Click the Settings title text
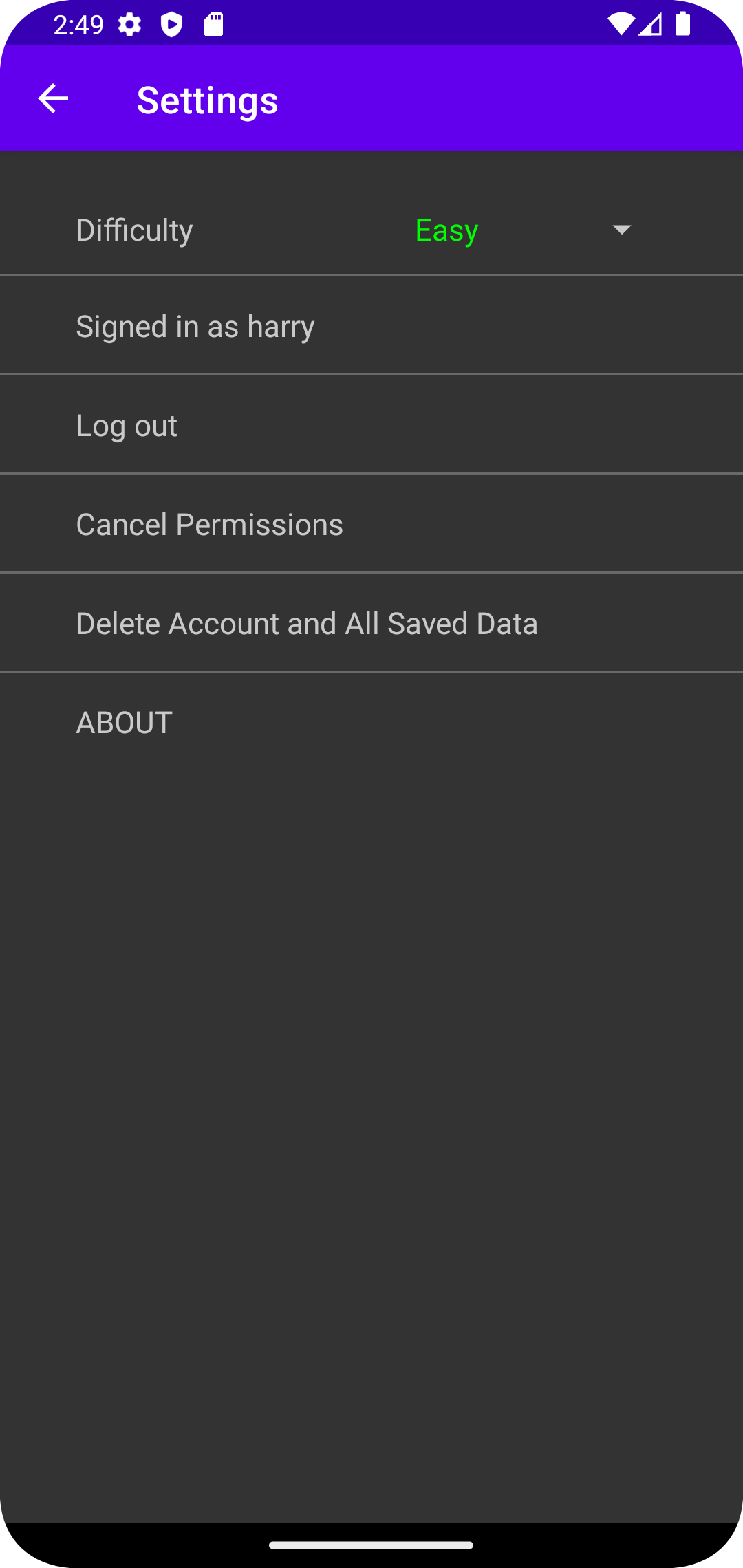The height and width of the screenshot is (1568, 743). 208,100
